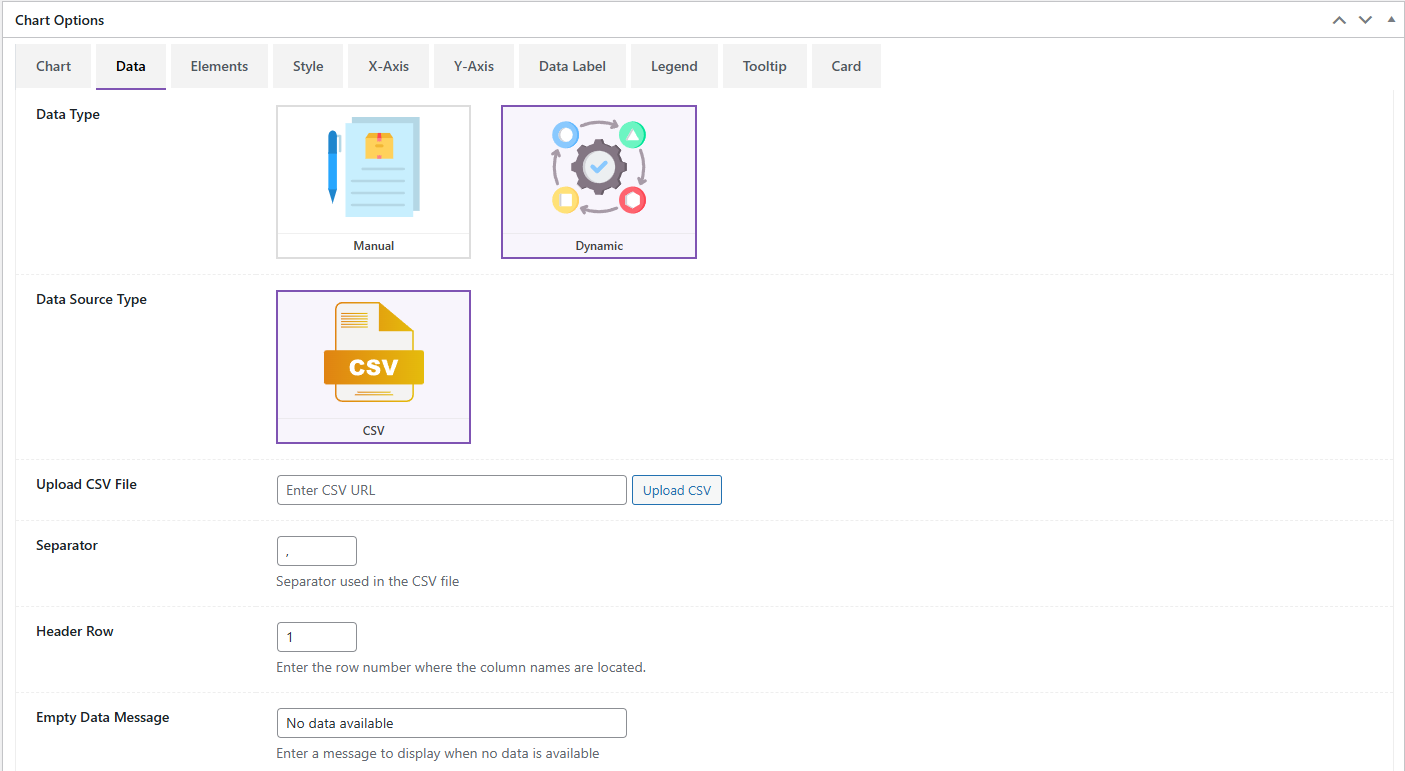
Task: Open the Data tab
Action: coord(131,66)
